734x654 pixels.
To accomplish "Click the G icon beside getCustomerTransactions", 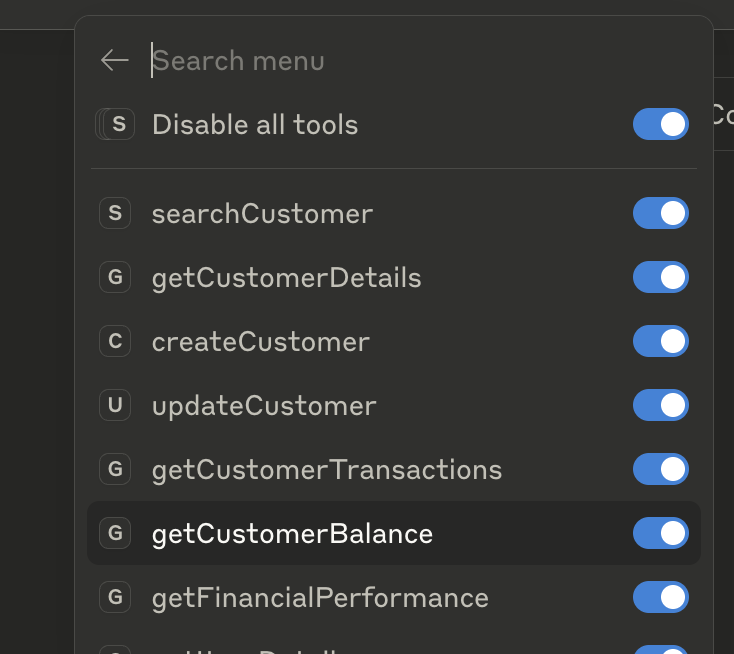I will (115, 469).
